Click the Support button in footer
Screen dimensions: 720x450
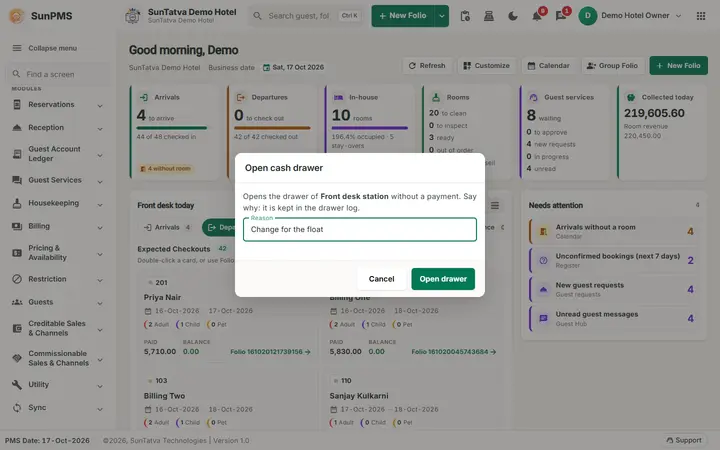pyautogui.click(x=684, y=440)
